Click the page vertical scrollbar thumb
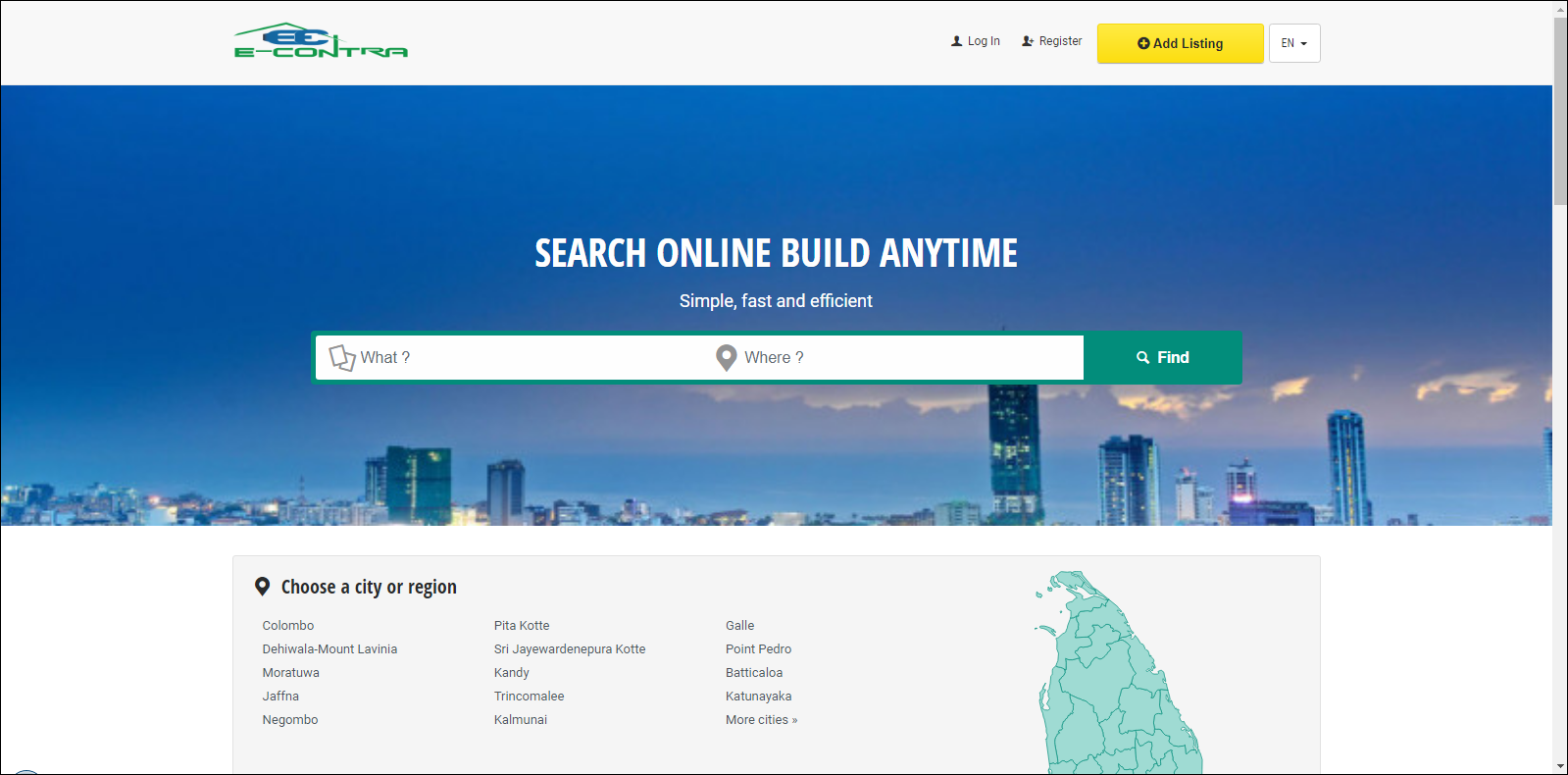Image resolution: width=1568 pixels, height=775 pixels. coord(1559,110)
